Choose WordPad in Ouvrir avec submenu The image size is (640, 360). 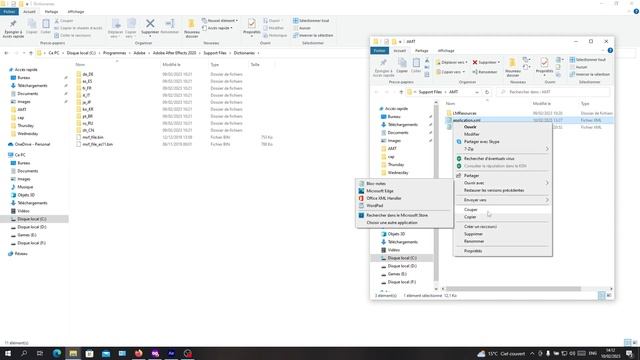404,206
